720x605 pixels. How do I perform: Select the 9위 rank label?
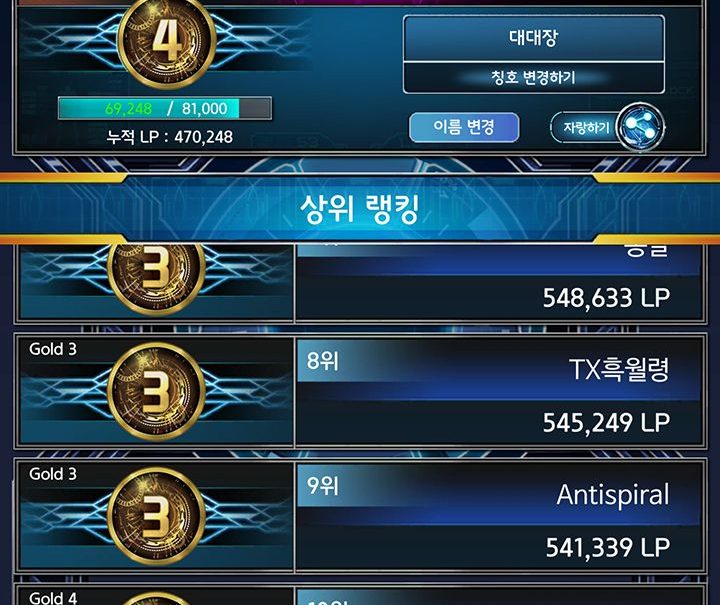click(x=323, y=486)
